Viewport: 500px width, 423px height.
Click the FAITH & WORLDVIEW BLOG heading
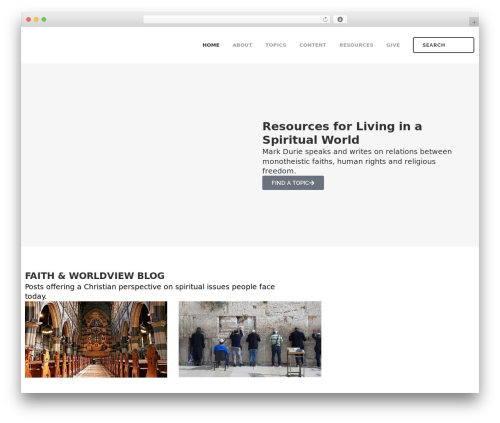[x=95, y=276]
